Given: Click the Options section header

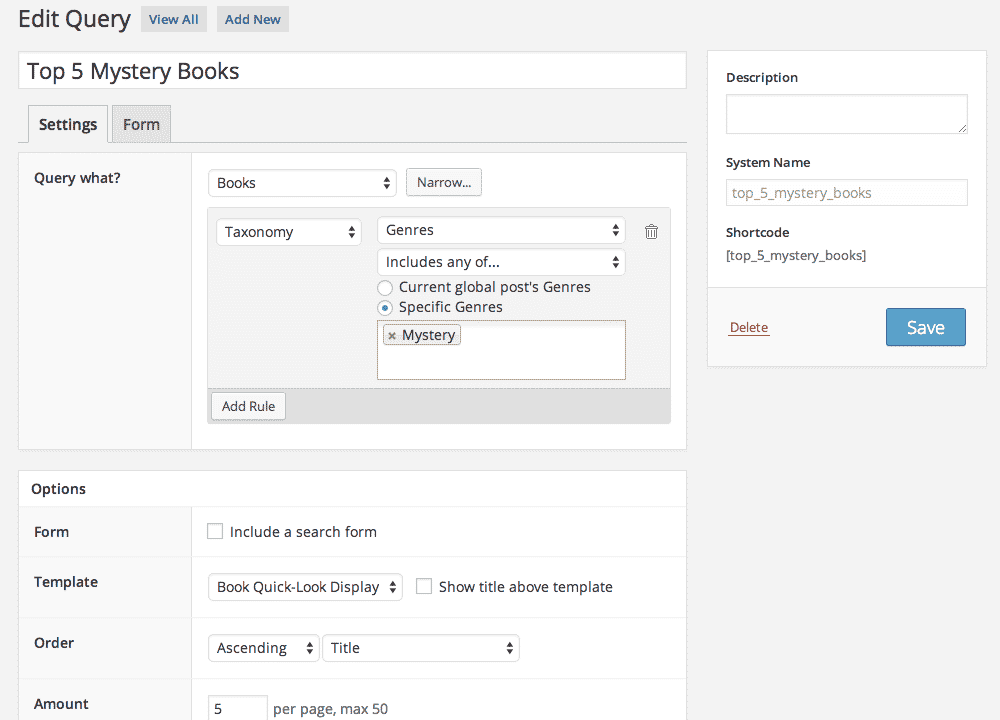Looking at the screenshot, I should tap(59, 489).
